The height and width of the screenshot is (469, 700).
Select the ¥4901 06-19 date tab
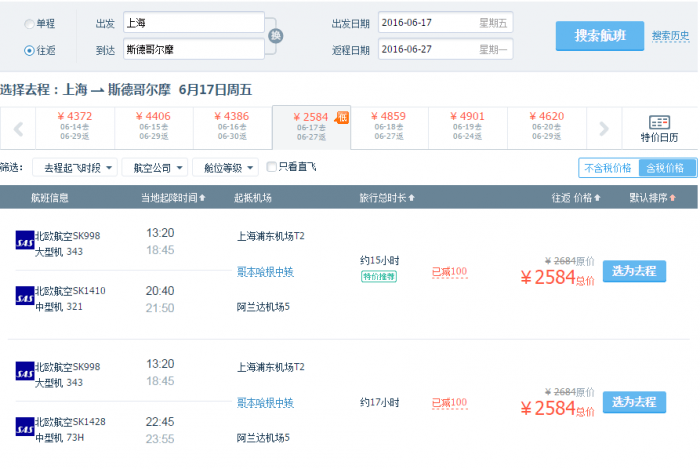pos(468,126)
